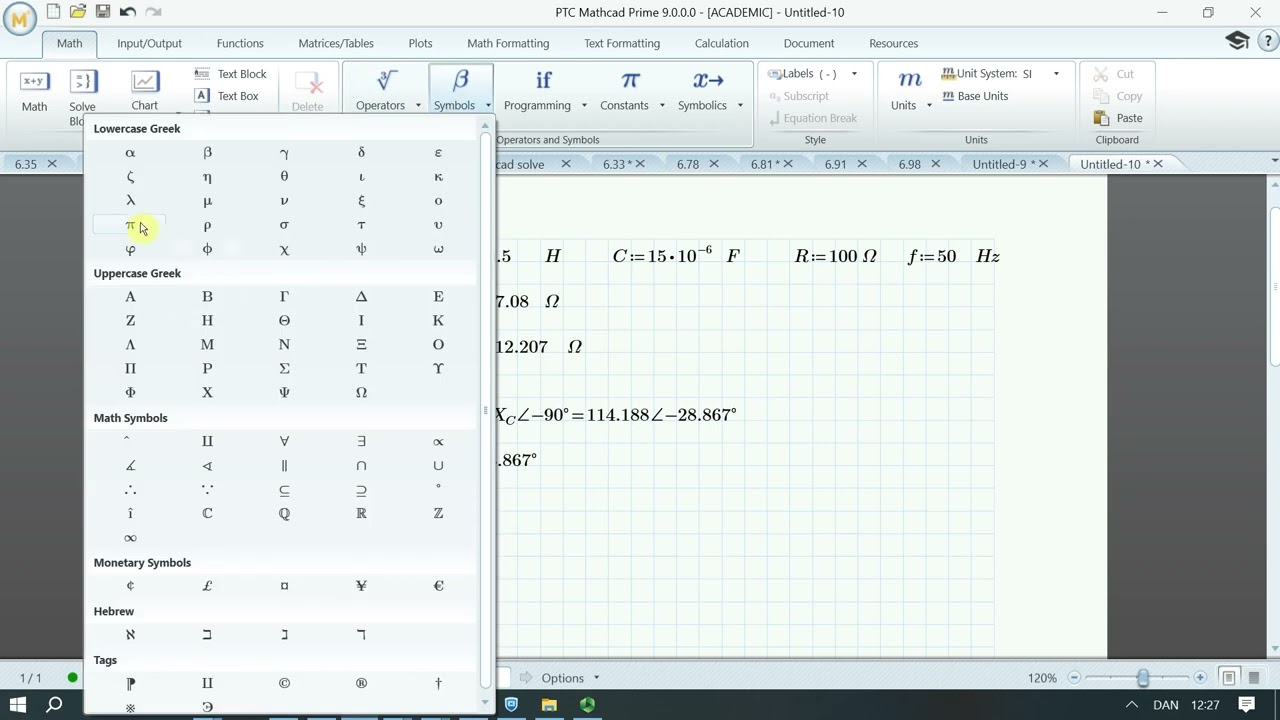Open the Functions ribbon tab
This screenshot has width=1280, height=720.
pos(240,43)
